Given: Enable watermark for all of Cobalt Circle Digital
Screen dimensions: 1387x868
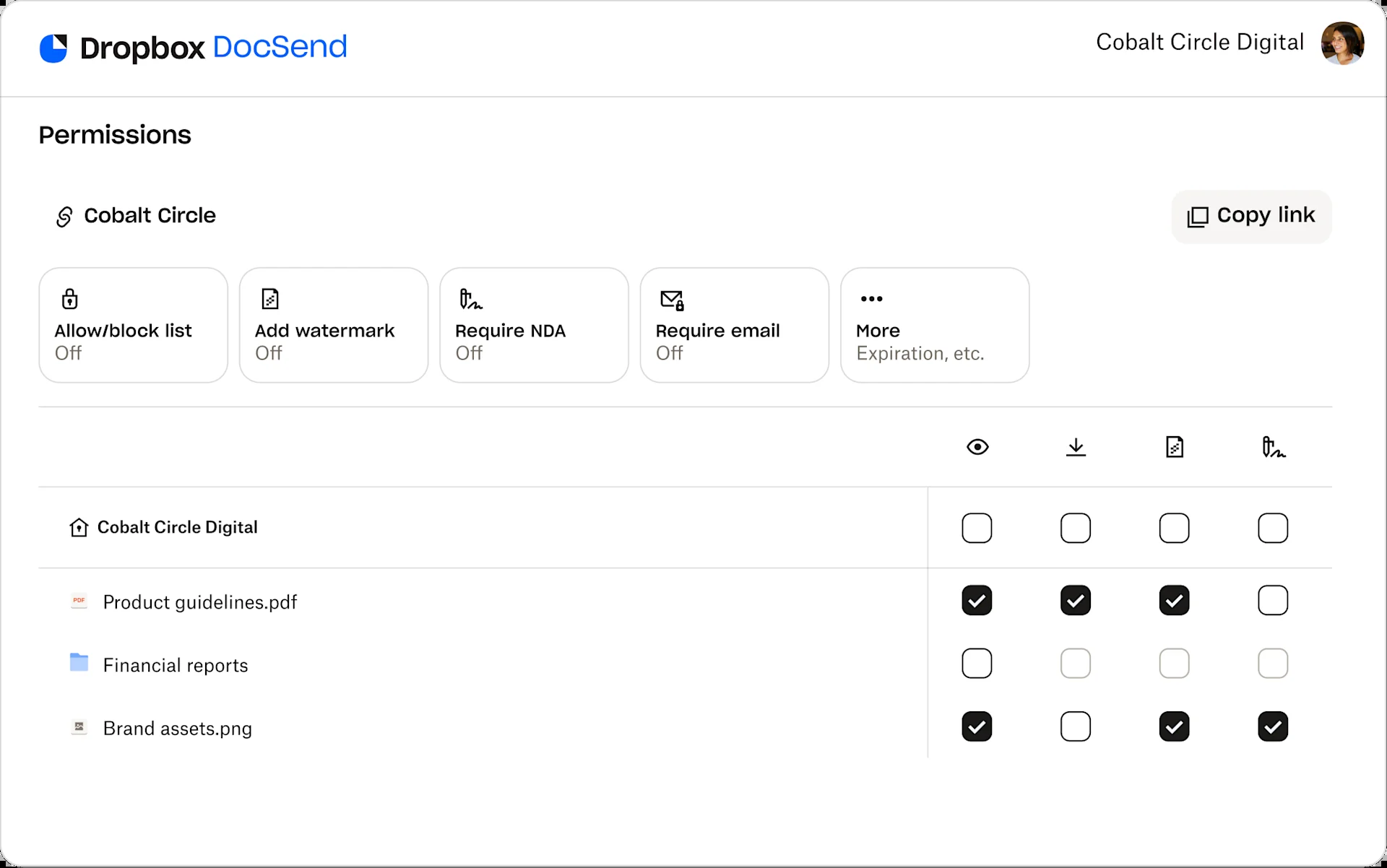Looking at the screenshot, I should point(1174,528).
